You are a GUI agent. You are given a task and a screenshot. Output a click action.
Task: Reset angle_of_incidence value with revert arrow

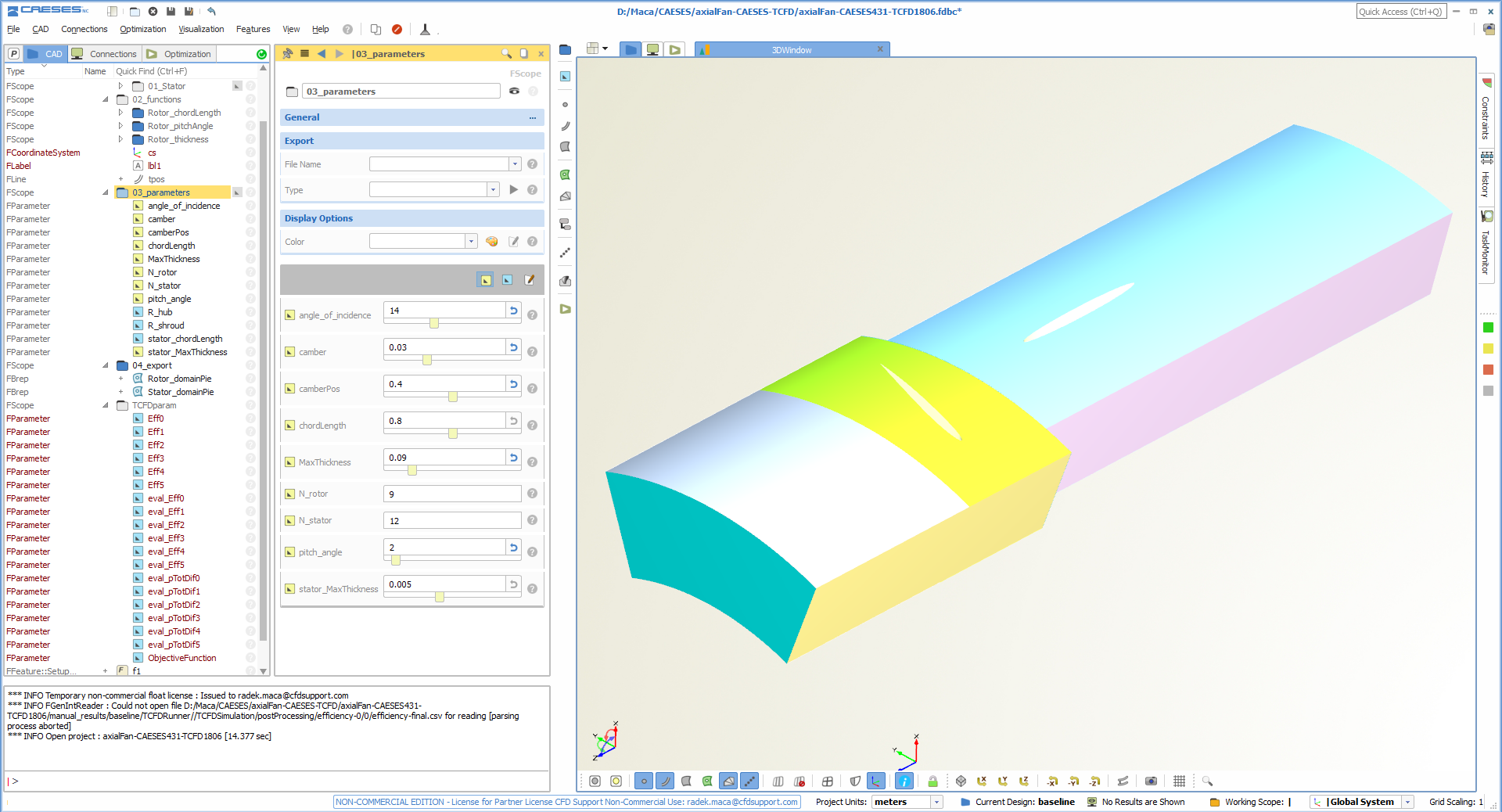click(x=513, y=311)
